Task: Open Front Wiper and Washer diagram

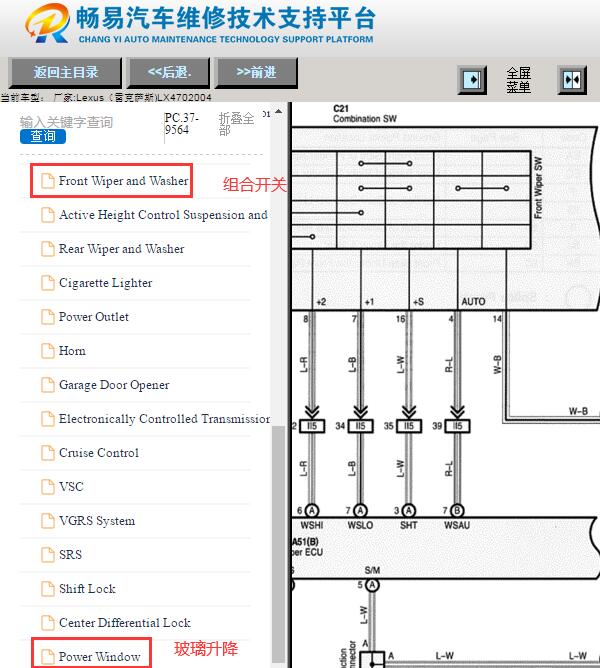Action: coord(124,181)
